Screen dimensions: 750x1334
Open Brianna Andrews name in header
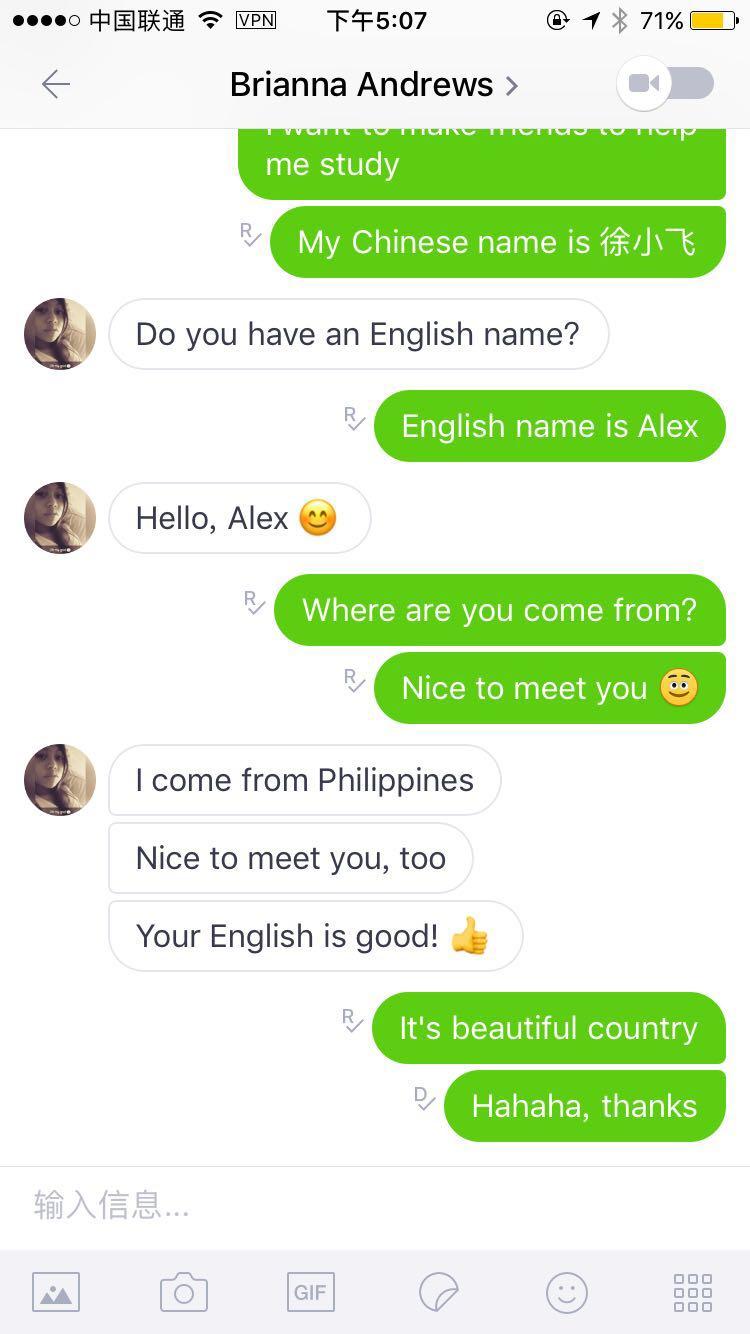361,85
